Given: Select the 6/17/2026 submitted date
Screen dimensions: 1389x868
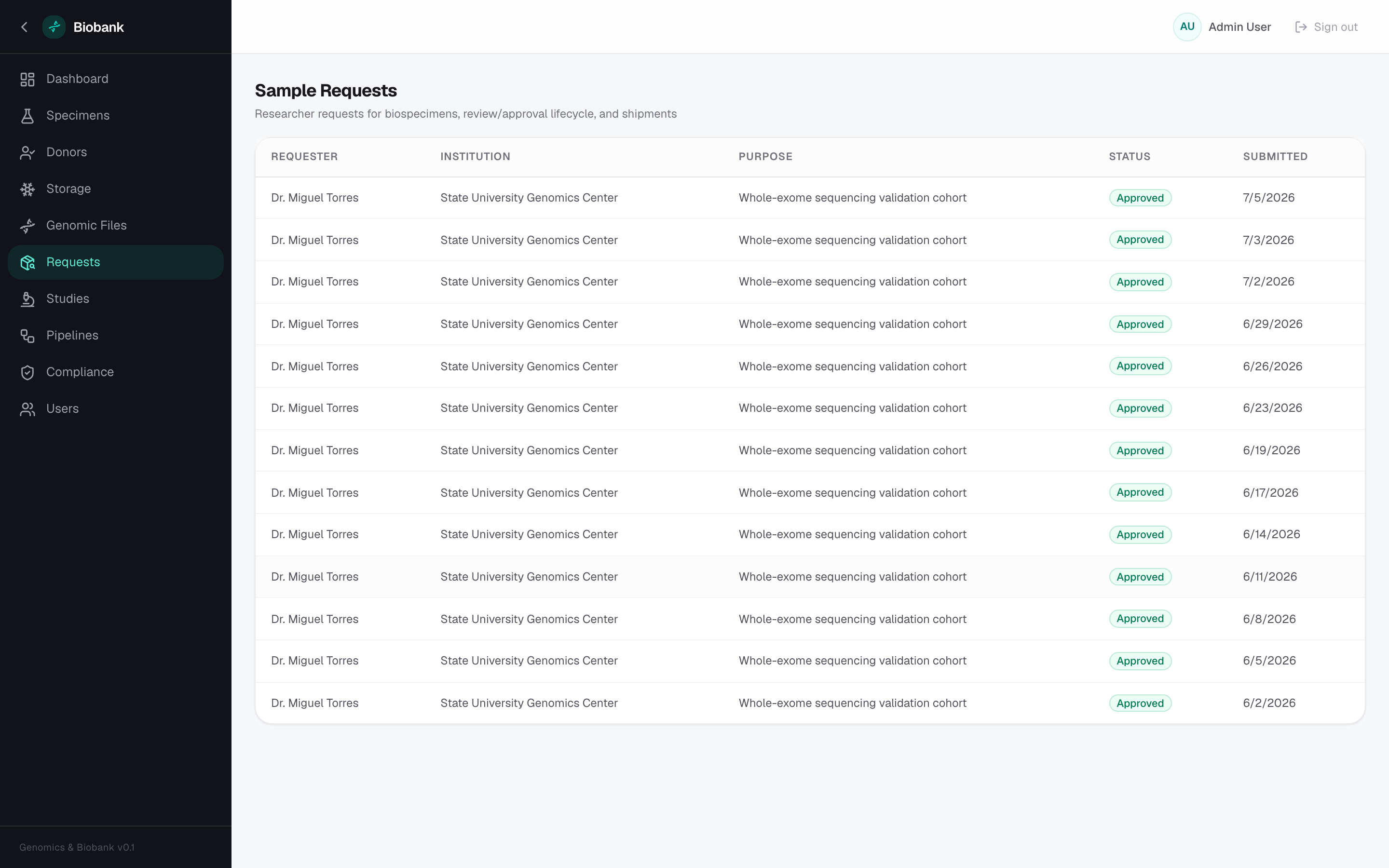Looking at the screenshot, I should tap(1270, 492).
